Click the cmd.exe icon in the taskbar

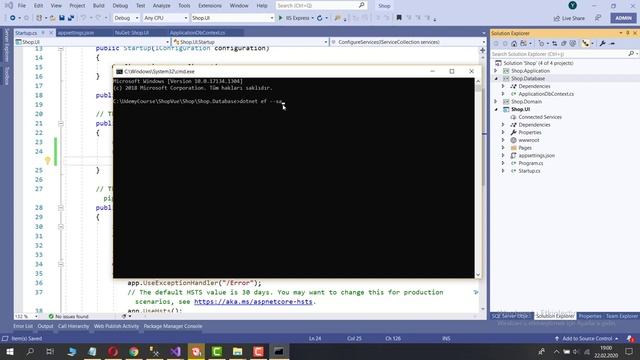279,351
